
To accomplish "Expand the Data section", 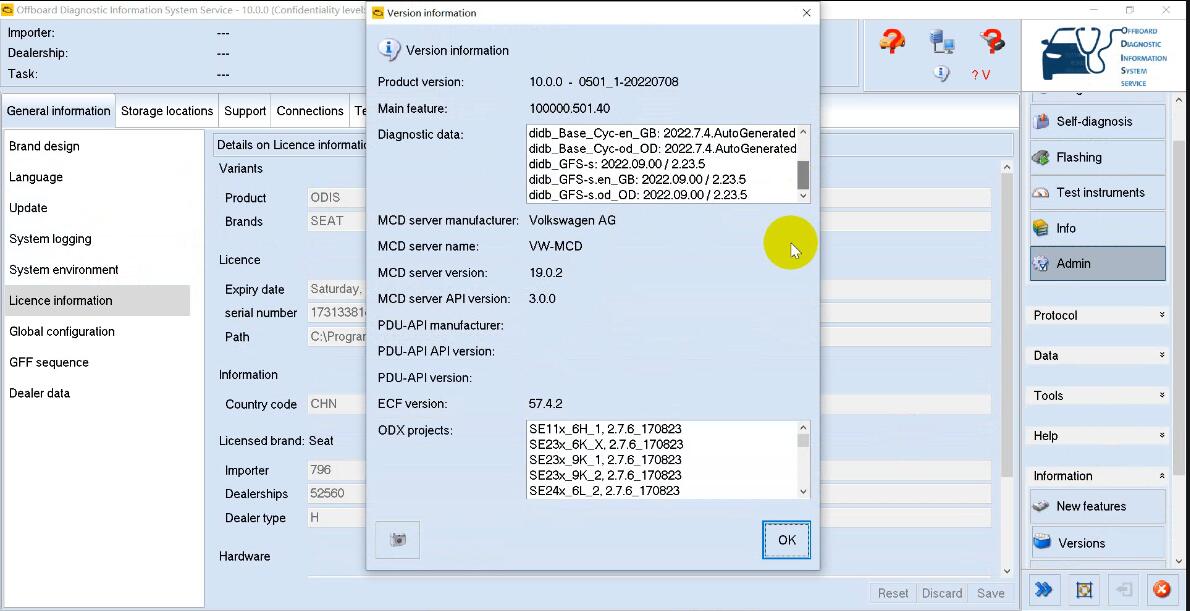I will pyautogui.click(x=1099, y=355).
